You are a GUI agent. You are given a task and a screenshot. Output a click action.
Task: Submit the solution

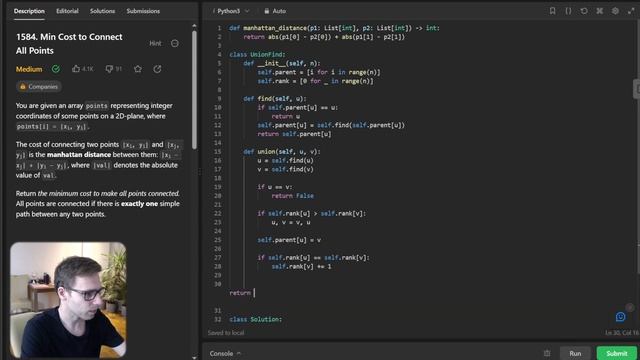617,353
